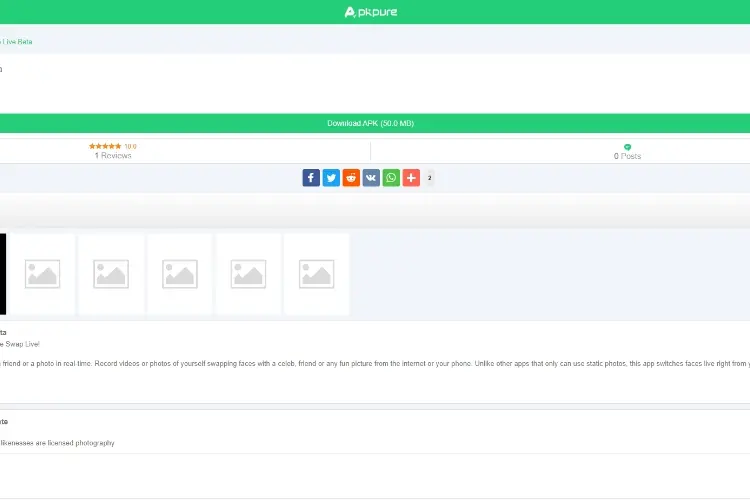The height and width of the screenshot is (500, 750).
Task: Click the description paragraph about swapping faces
Action: tap(375, 364)
